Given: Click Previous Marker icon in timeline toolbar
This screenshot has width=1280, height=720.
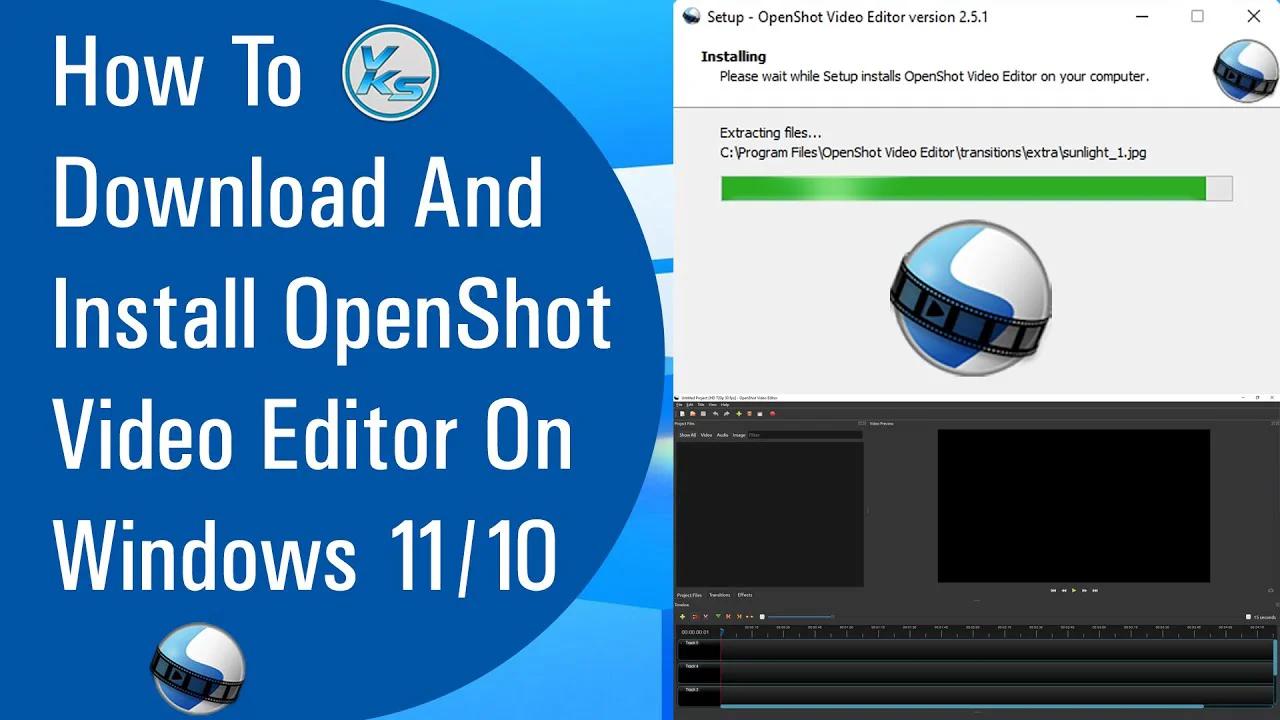Looking at the screenshot, I should pyautogui.click(x=728, y=617).
